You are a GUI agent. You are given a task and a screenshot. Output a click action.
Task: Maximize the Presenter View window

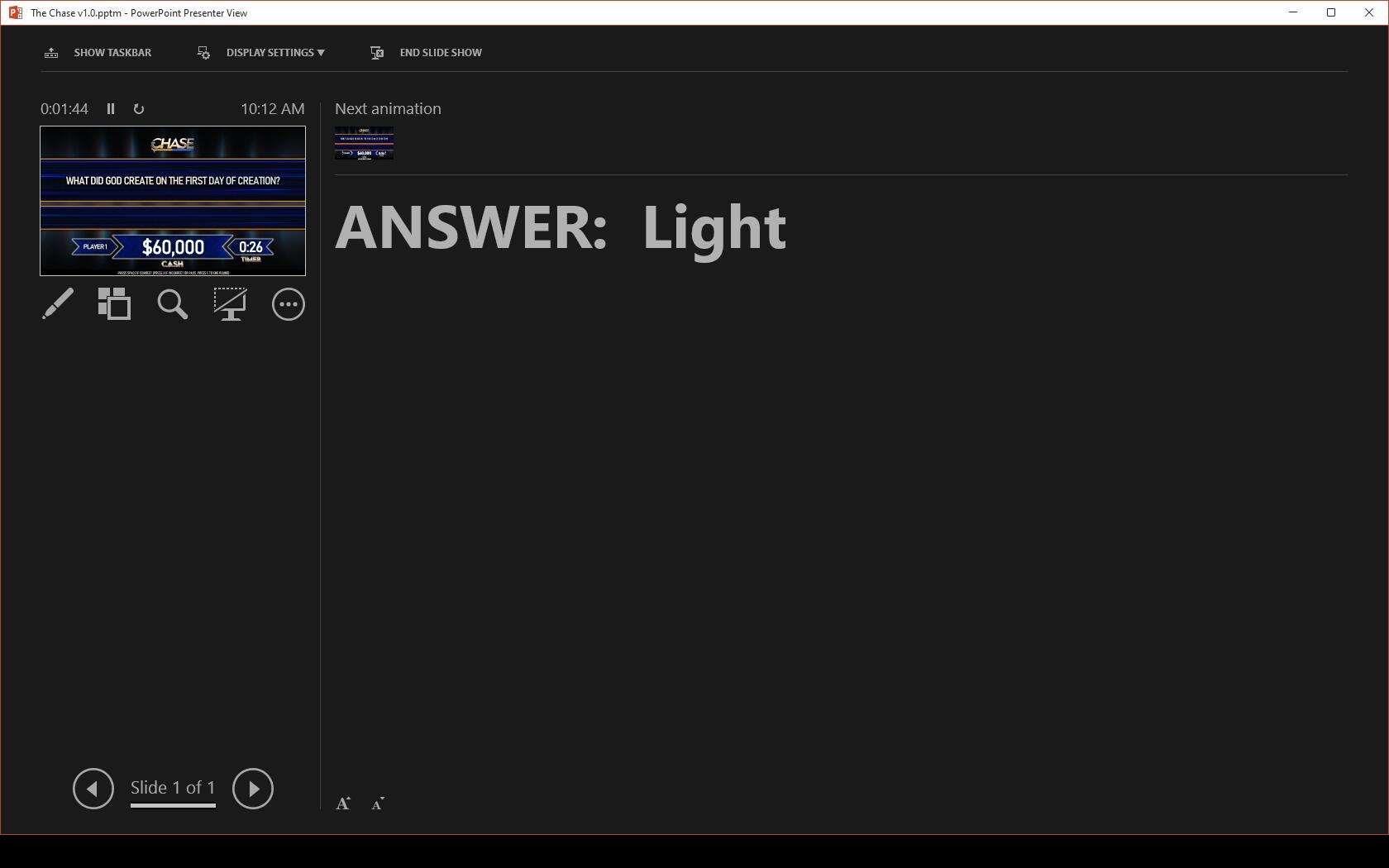1331,13
